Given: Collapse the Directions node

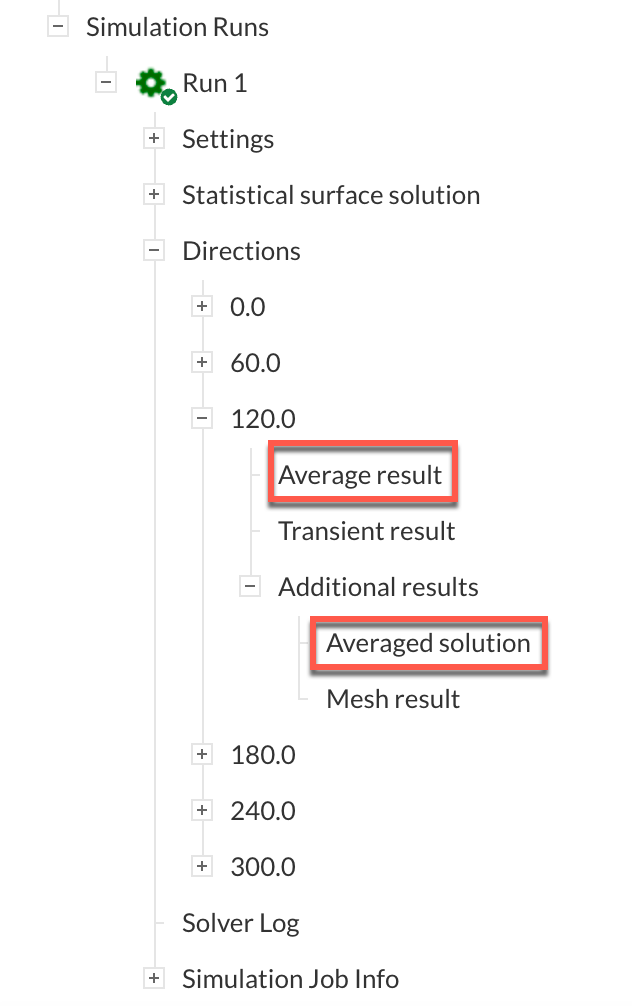Looking at the screenshot, I should pos(154,251).
